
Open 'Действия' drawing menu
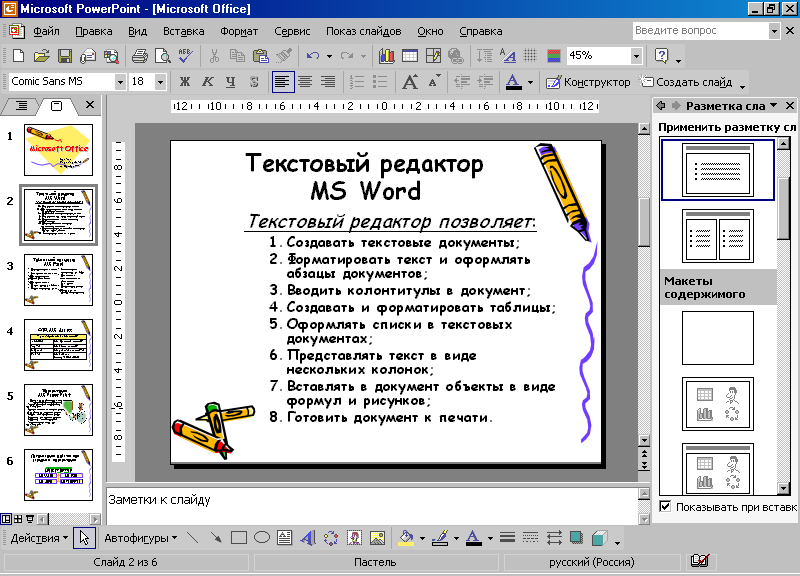point(39,538)
